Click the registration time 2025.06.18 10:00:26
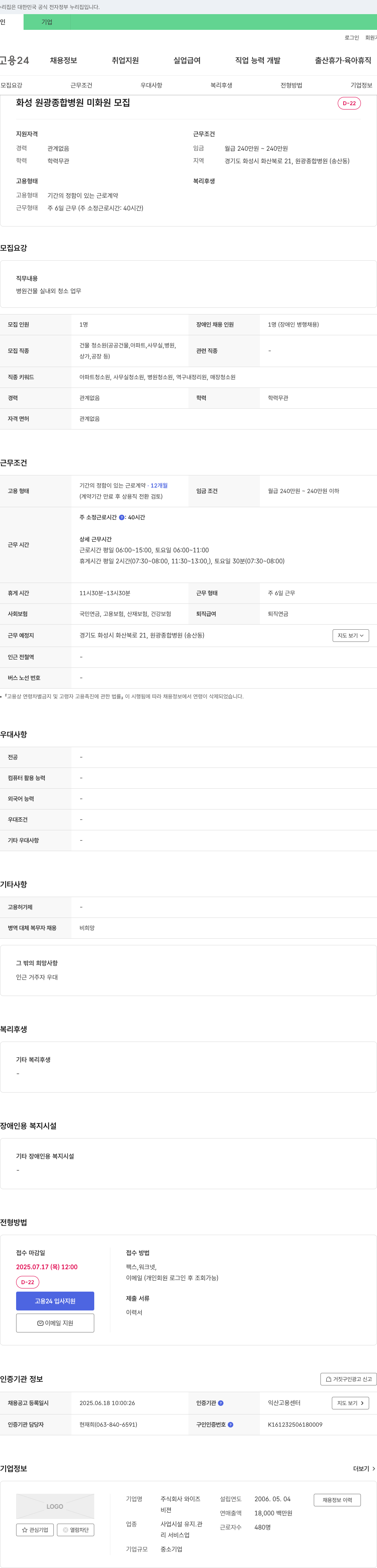 tap(107, 1403)
